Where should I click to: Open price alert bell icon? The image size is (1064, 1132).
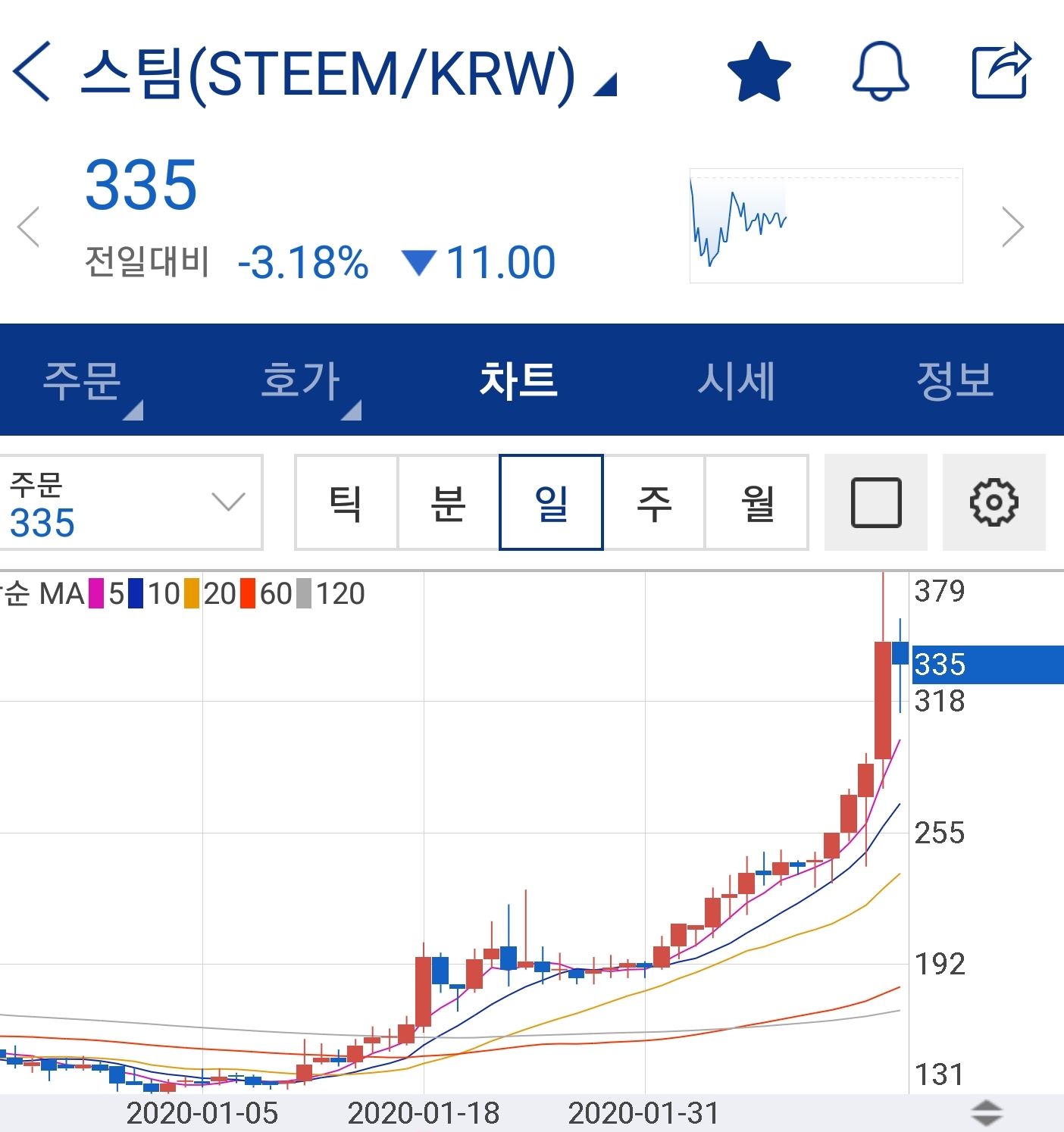(x=881, y=71)
